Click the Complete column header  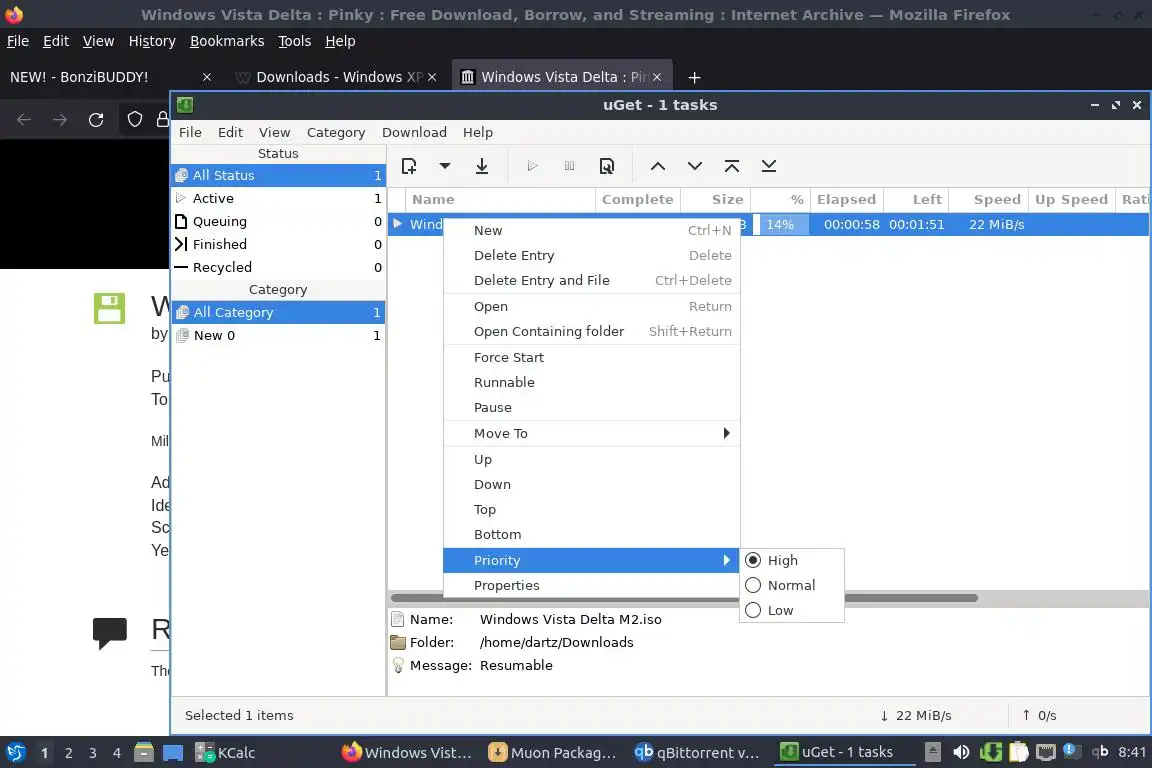(638, 199)
